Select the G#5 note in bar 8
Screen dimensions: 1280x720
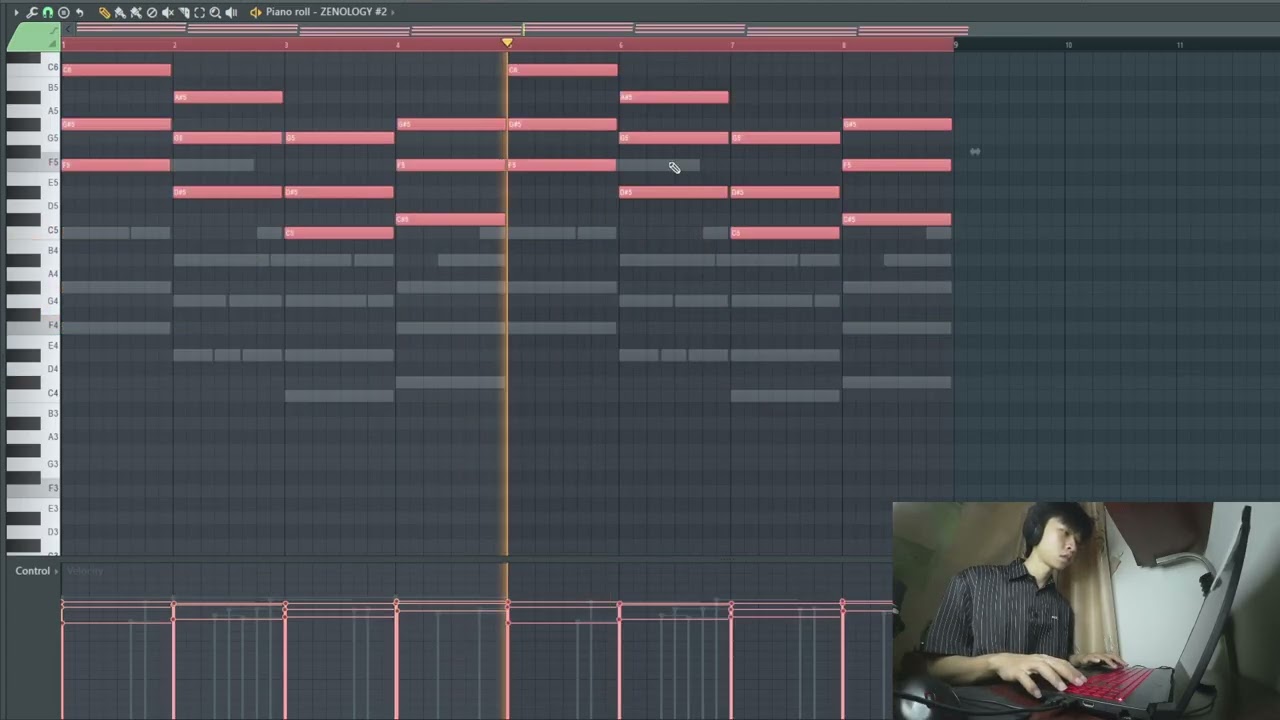point(898,124)
